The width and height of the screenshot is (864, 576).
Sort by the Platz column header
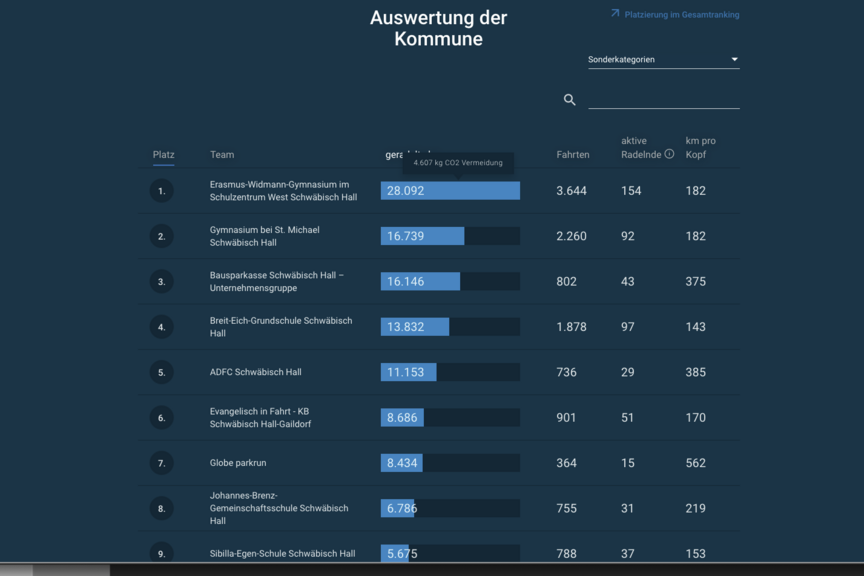(x=163, y=155)
